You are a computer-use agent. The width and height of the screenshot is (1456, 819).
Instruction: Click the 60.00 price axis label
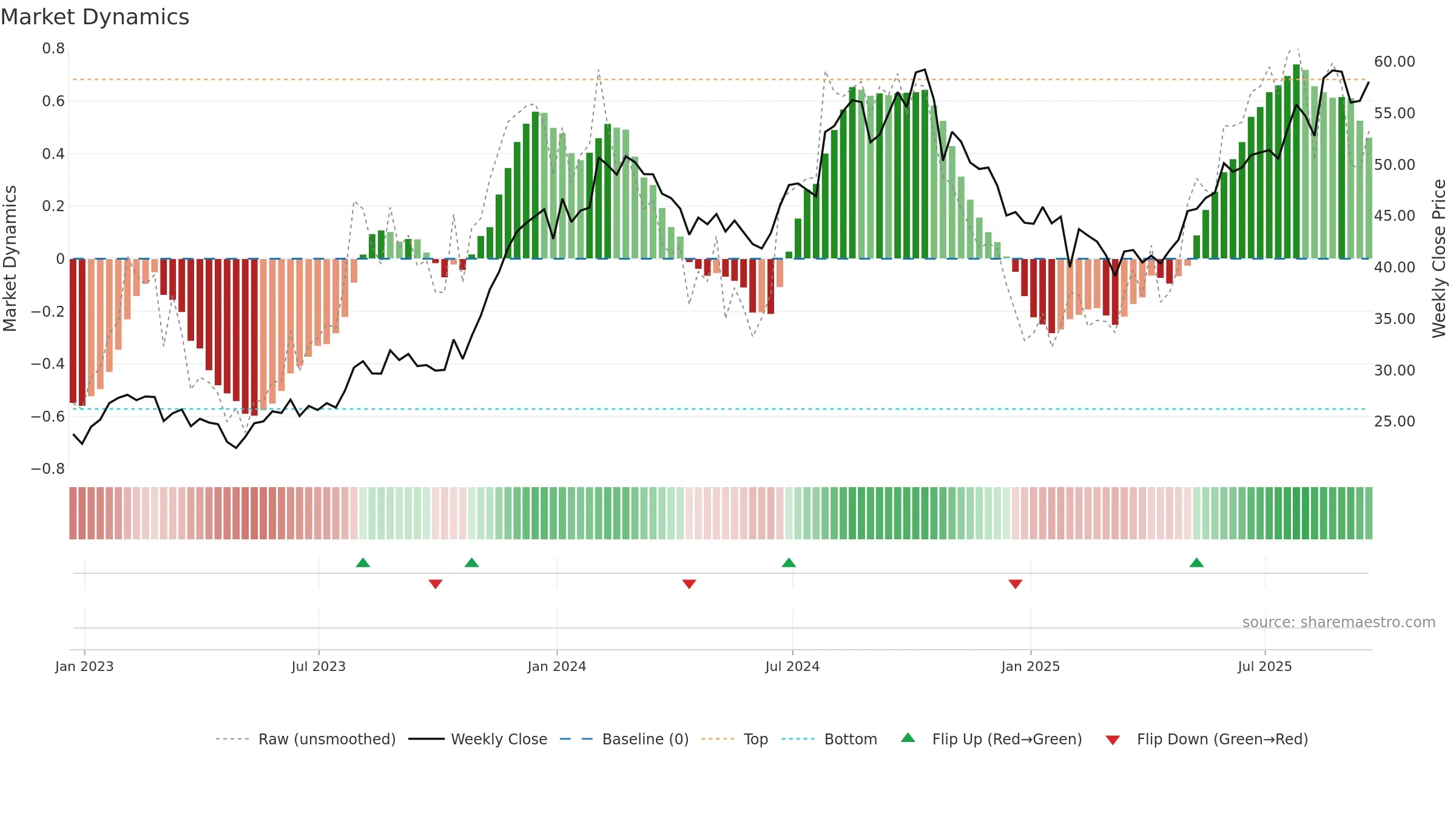pos(1395,61)
